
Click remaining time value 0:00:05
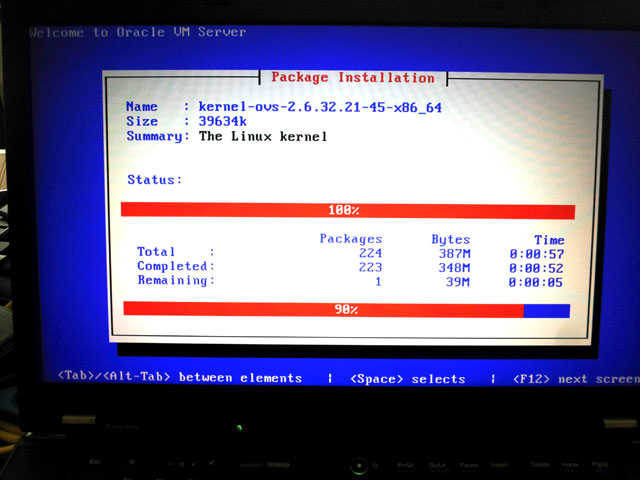tap(536, 282)
